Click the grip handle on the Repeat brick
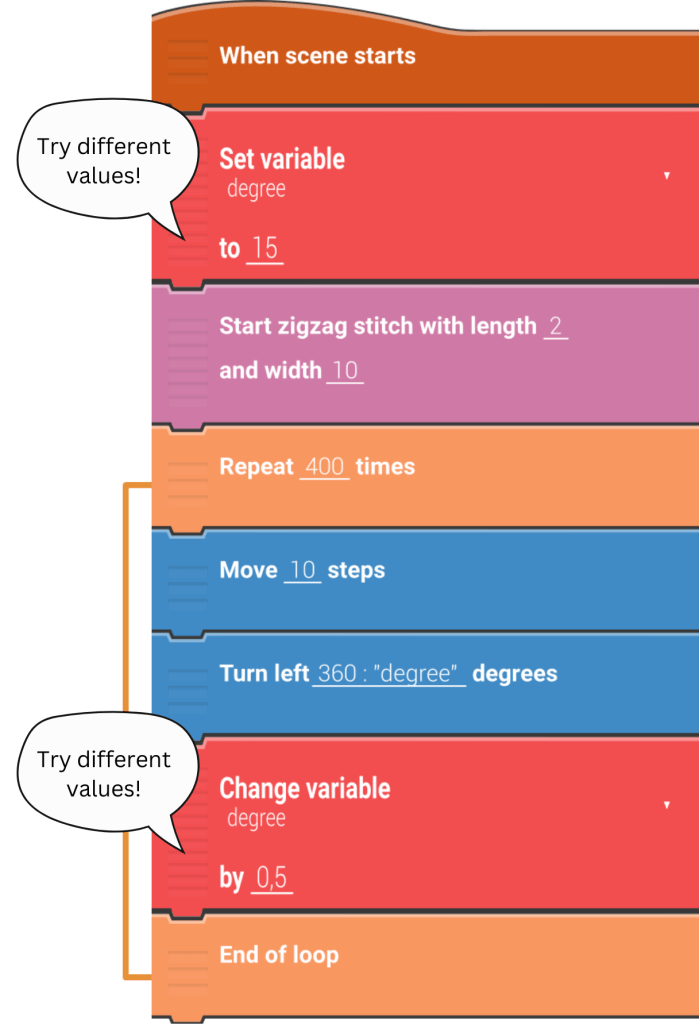Image resolution: width=699 pixels, height=1024 pixels. coord(187,470)
